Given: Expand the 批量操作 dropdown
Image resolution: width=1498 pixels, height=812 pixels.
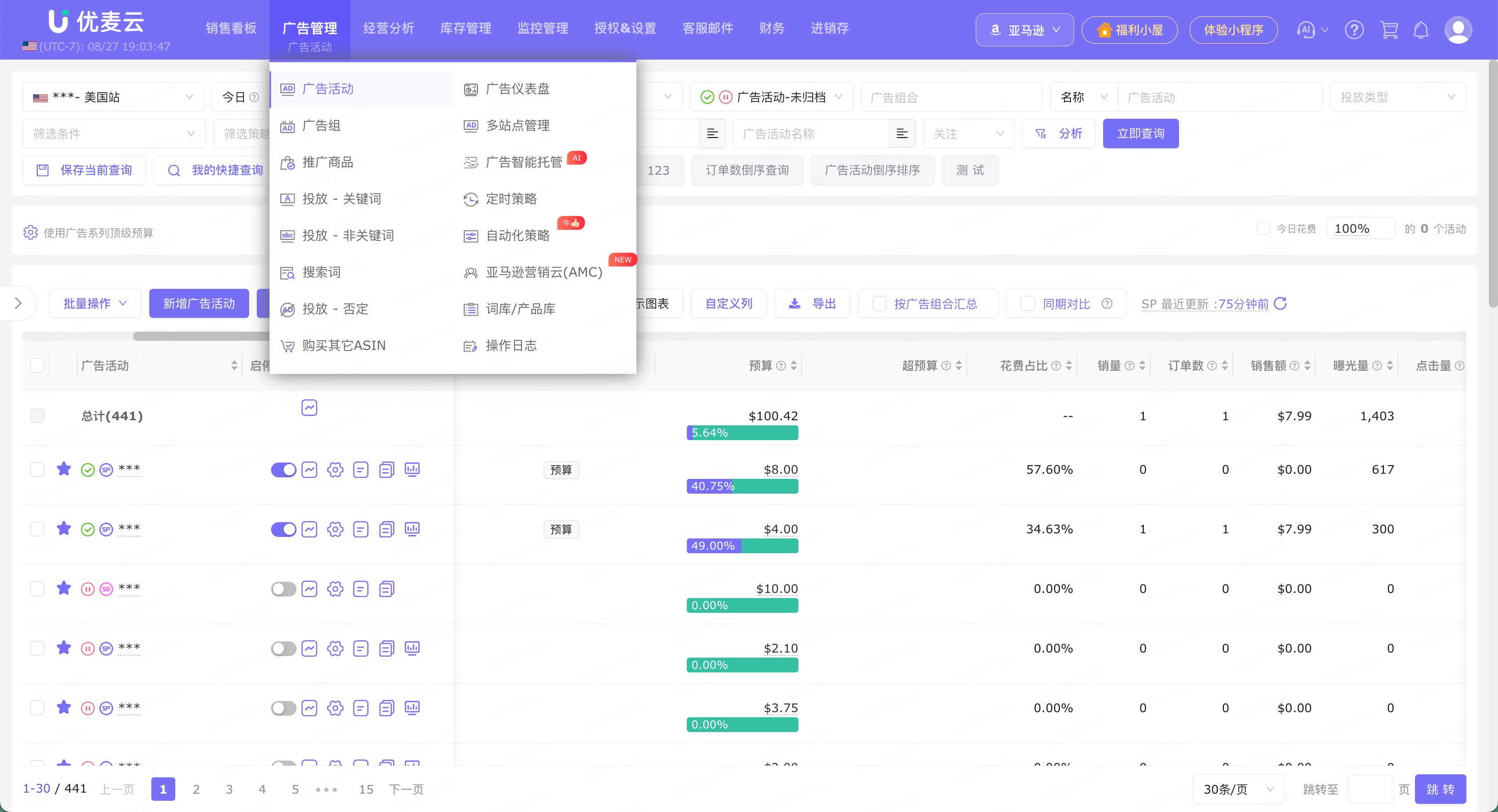Looking at the screenshot, I should pos(95,304).
